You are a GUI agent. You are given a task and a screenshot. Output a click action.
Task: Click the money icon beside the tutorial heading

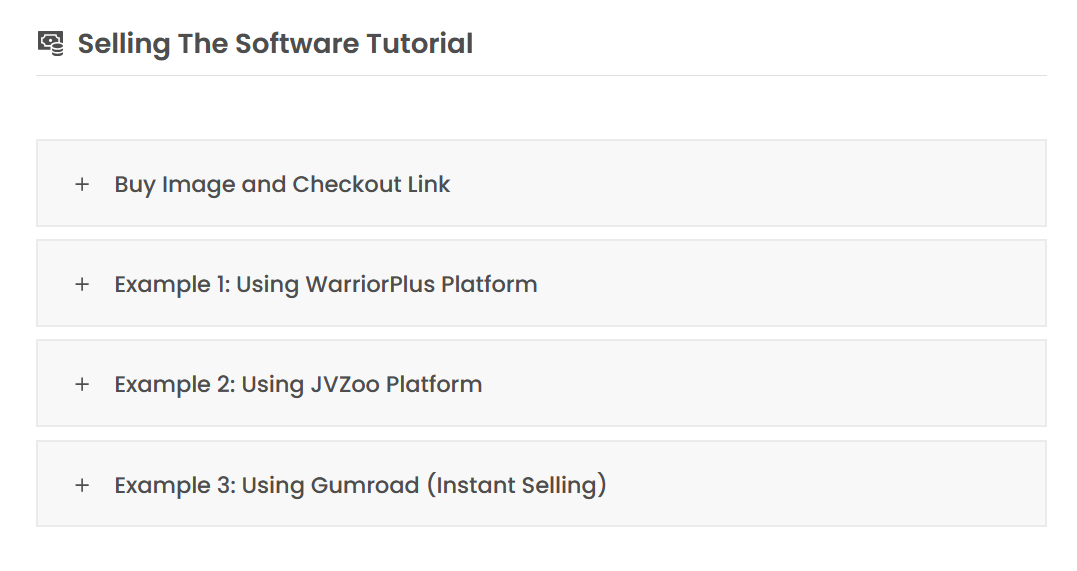point(51,43)
